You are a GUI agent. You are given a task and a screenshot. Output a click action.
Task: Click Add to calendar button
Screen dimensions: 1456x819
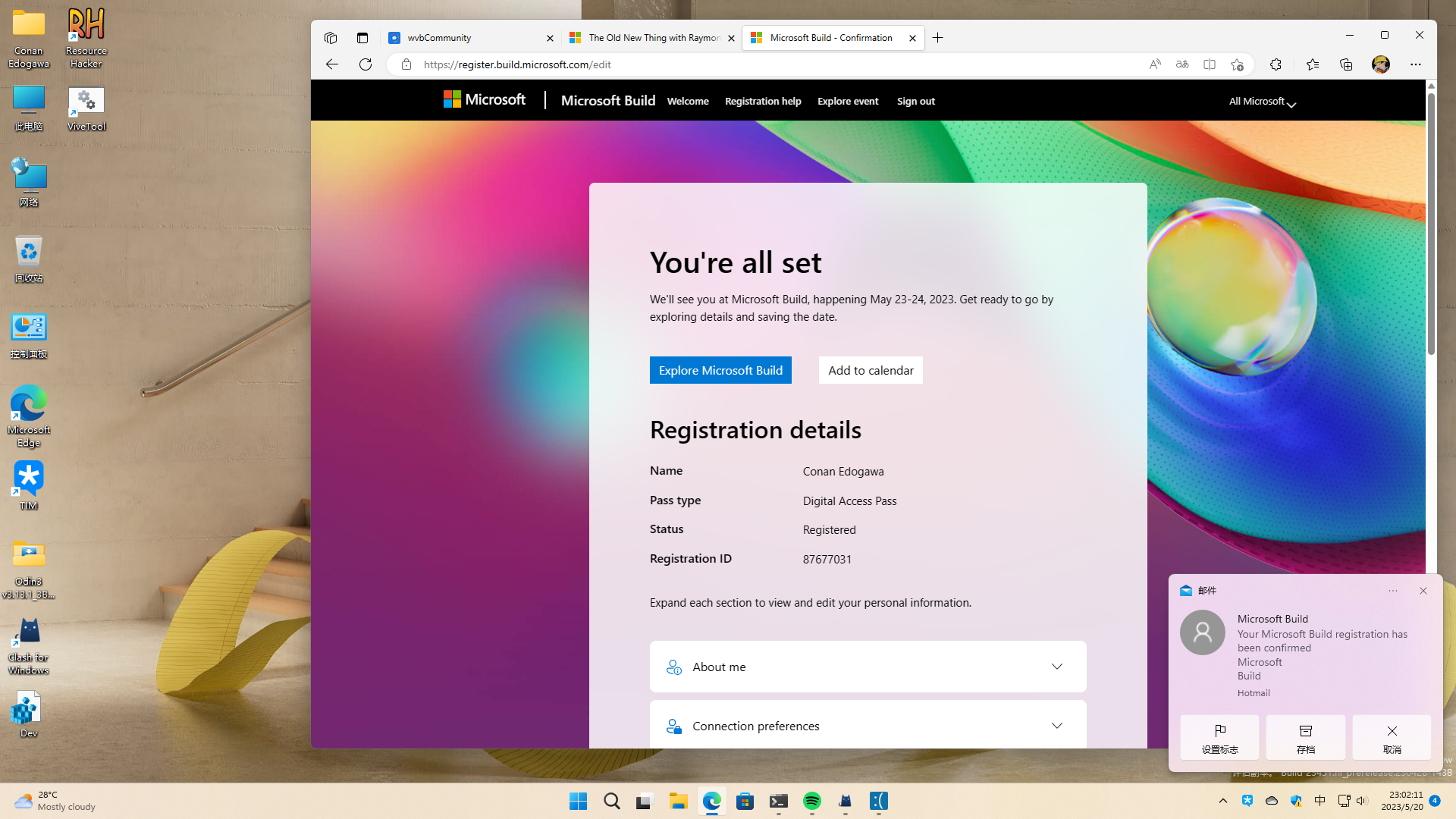[x=871, y=370]
